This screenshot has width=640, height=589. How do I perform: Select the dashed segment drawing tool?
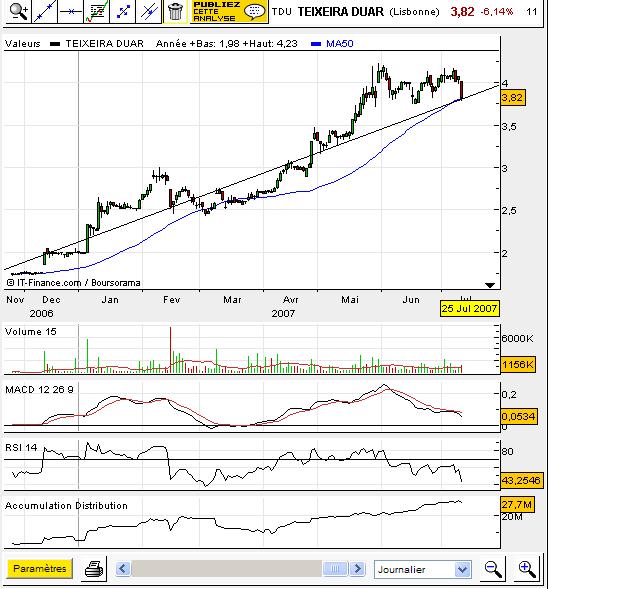[x=122, y=12]
